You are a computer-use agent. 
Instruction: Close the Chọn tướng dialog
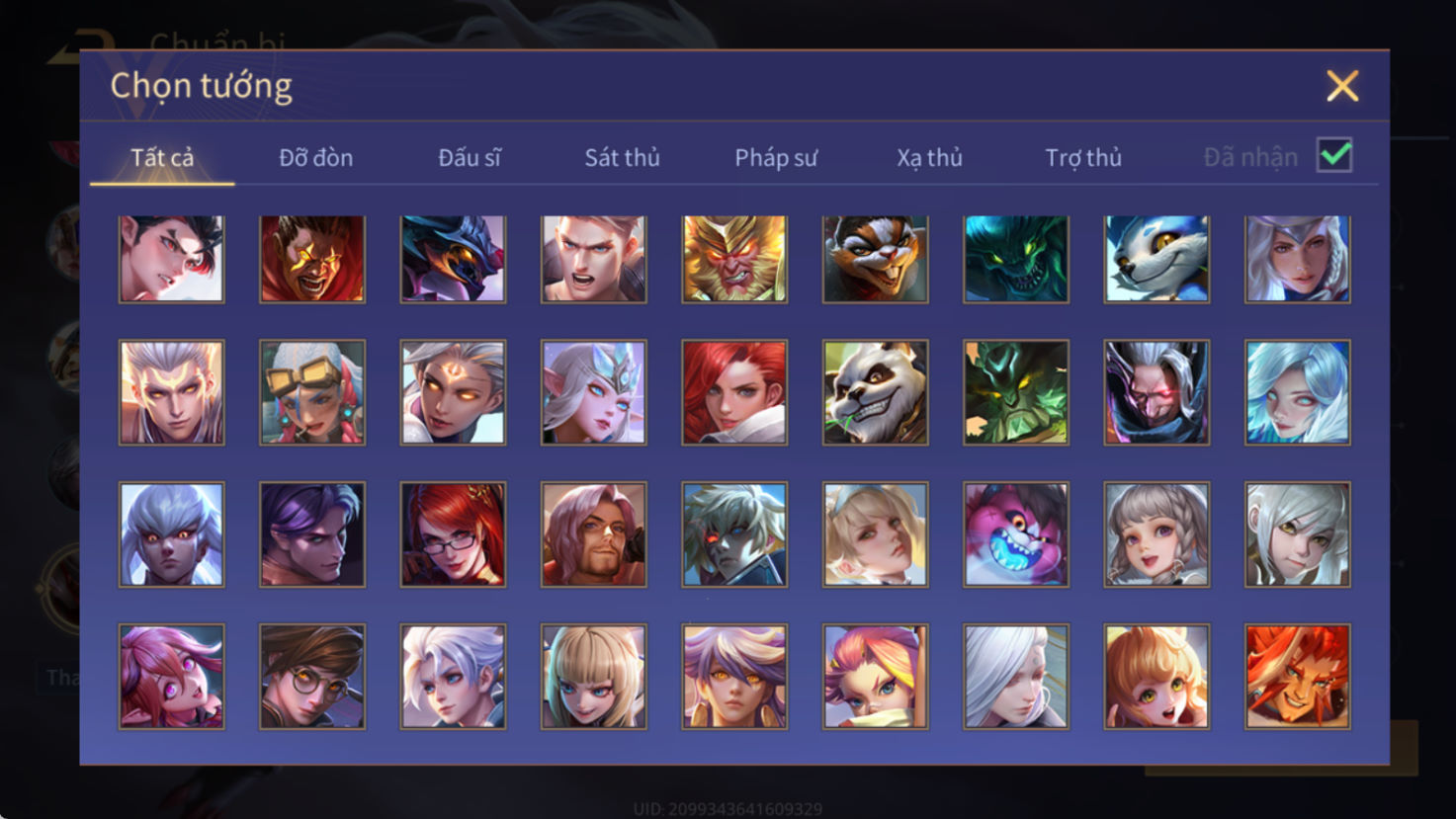point(1342,86)
